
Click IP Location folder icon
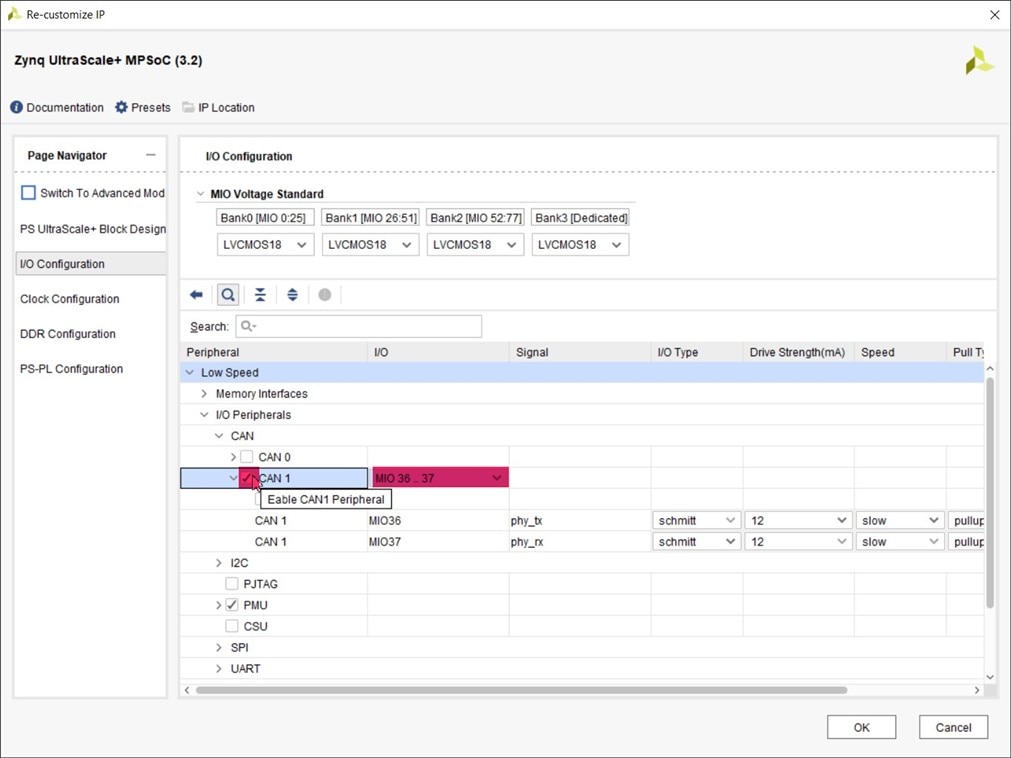pos(188,107)
